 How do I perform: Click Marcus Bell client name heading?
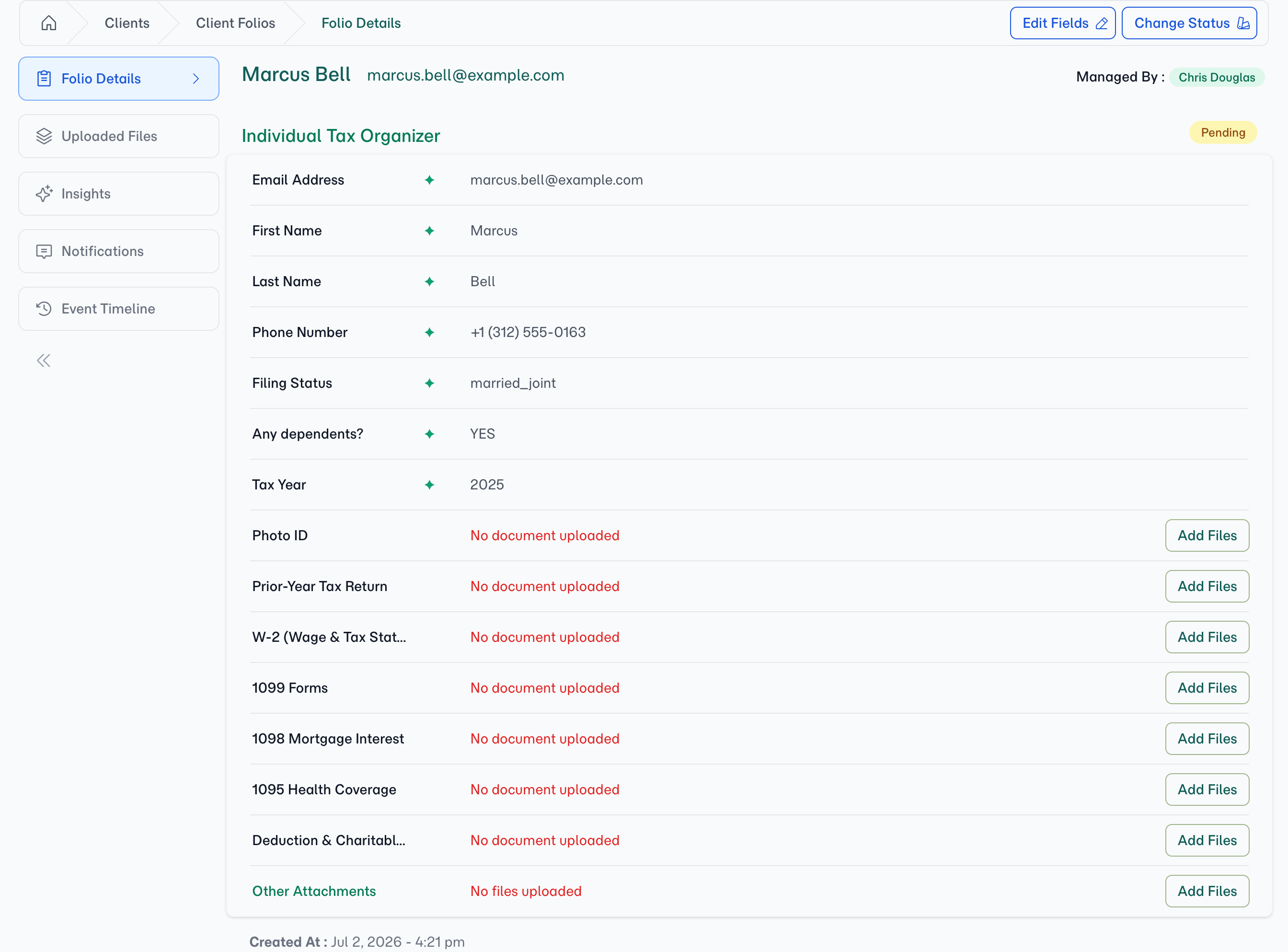click(296, 74)
